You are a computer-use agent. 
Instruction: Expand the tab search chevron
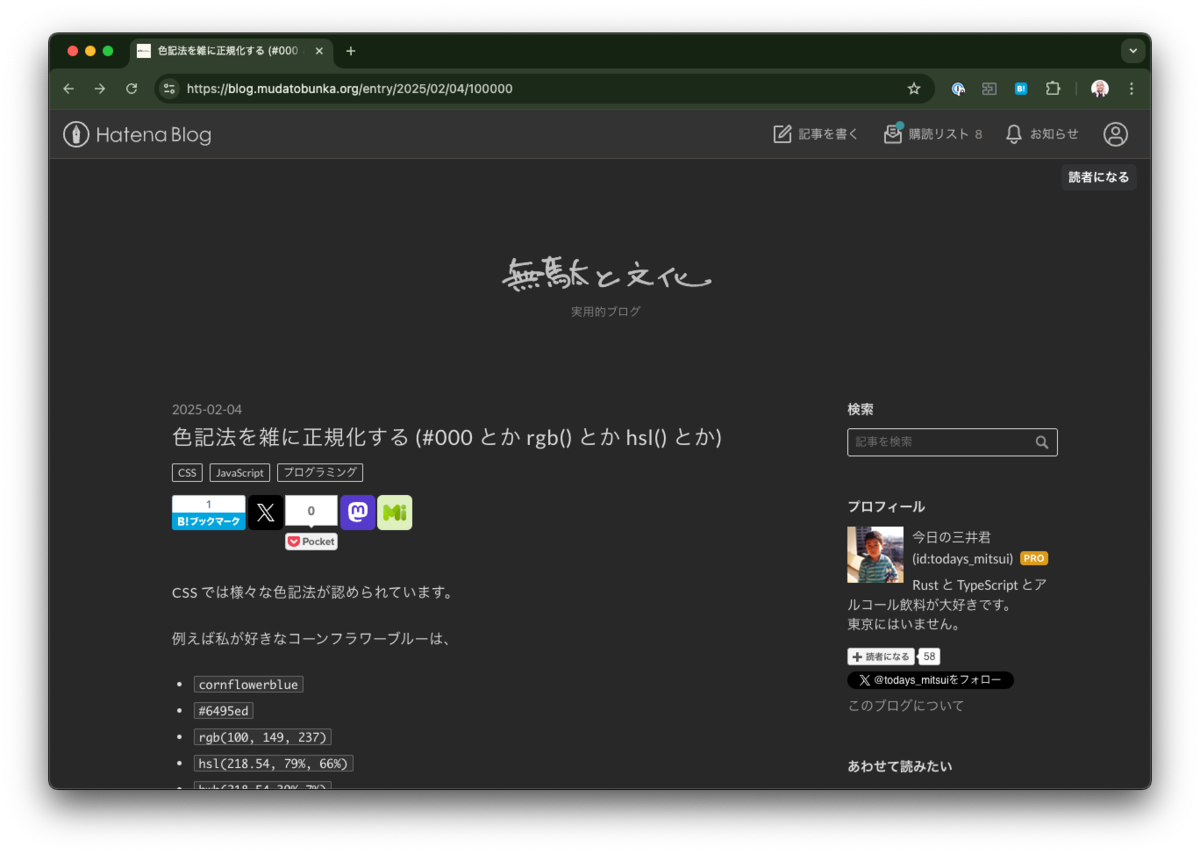[1133, 51]
